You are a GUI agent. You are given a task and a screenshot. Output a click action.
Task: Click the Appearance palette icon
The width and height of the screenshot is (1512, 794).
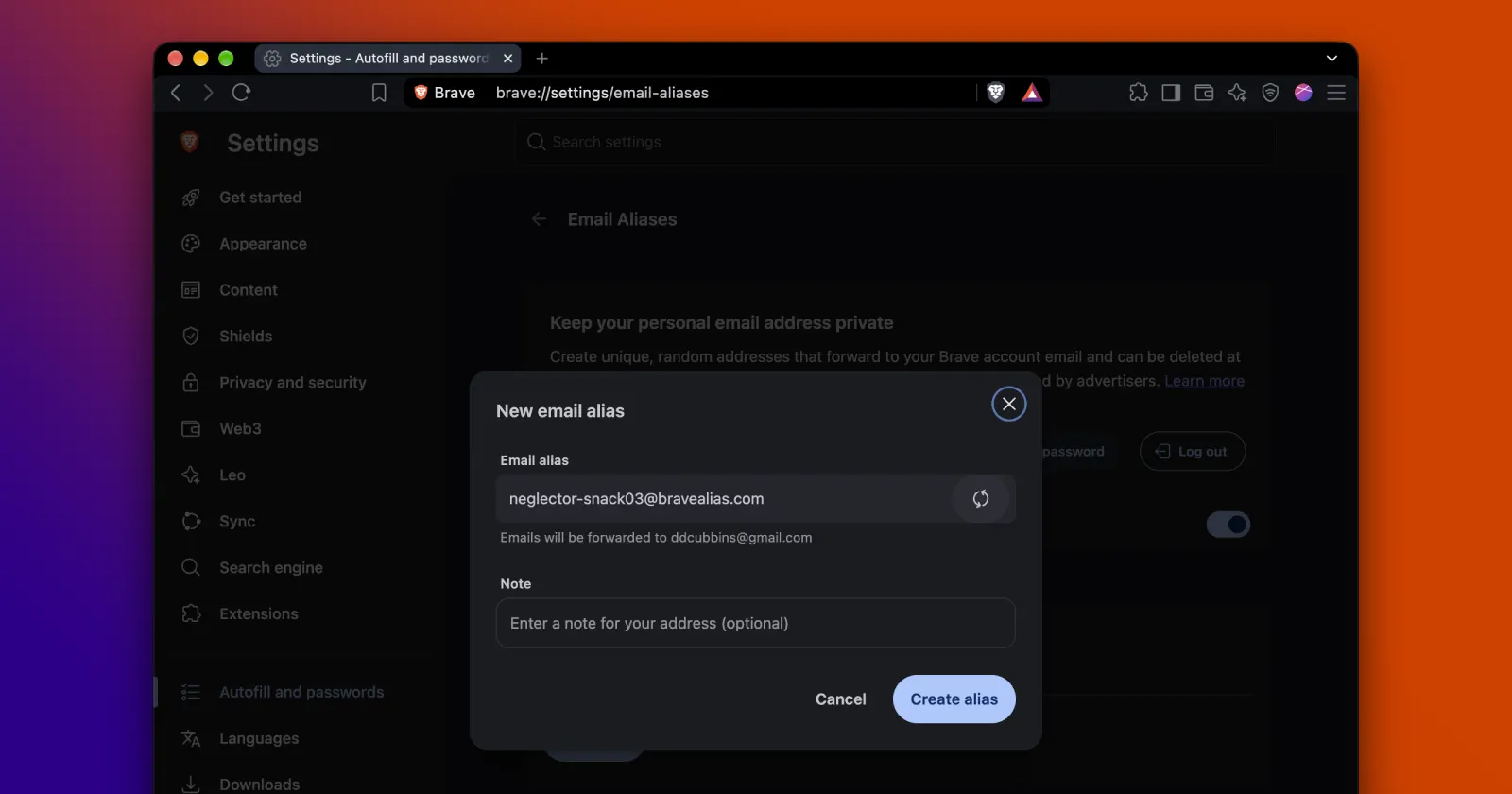[x=191, y=244]
